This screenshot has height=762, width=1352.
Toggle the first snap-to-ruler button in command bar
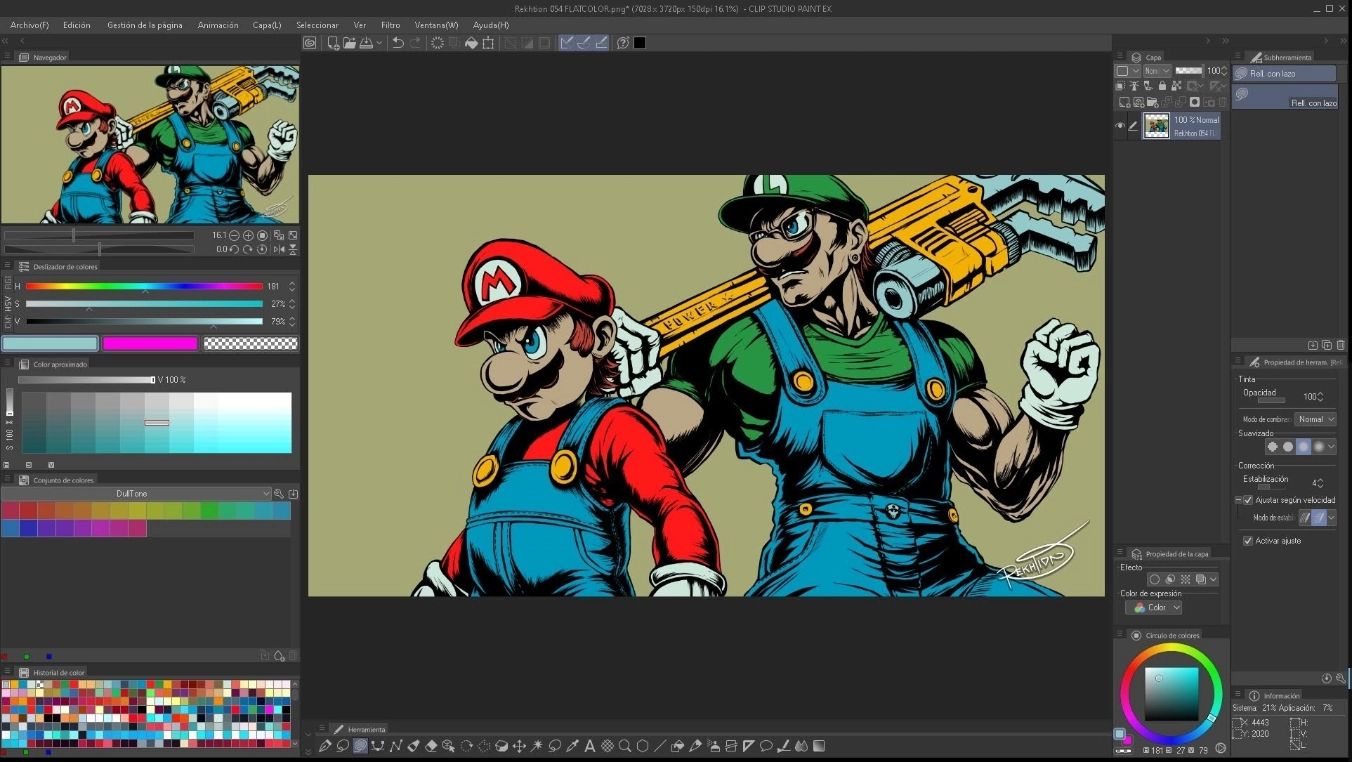567,43
